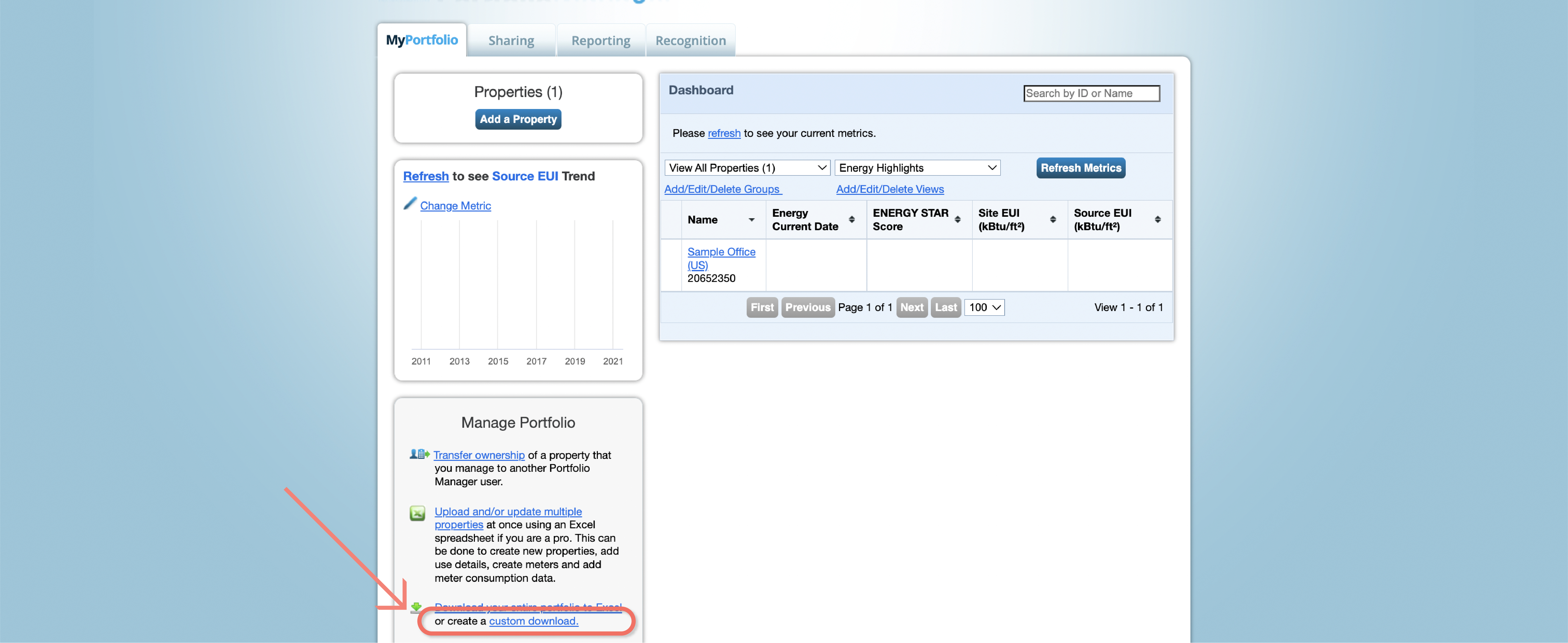The width and height of the screenshot is (1568, 643).
Task: Open the MyPortfolio tab
Action: 422,40
